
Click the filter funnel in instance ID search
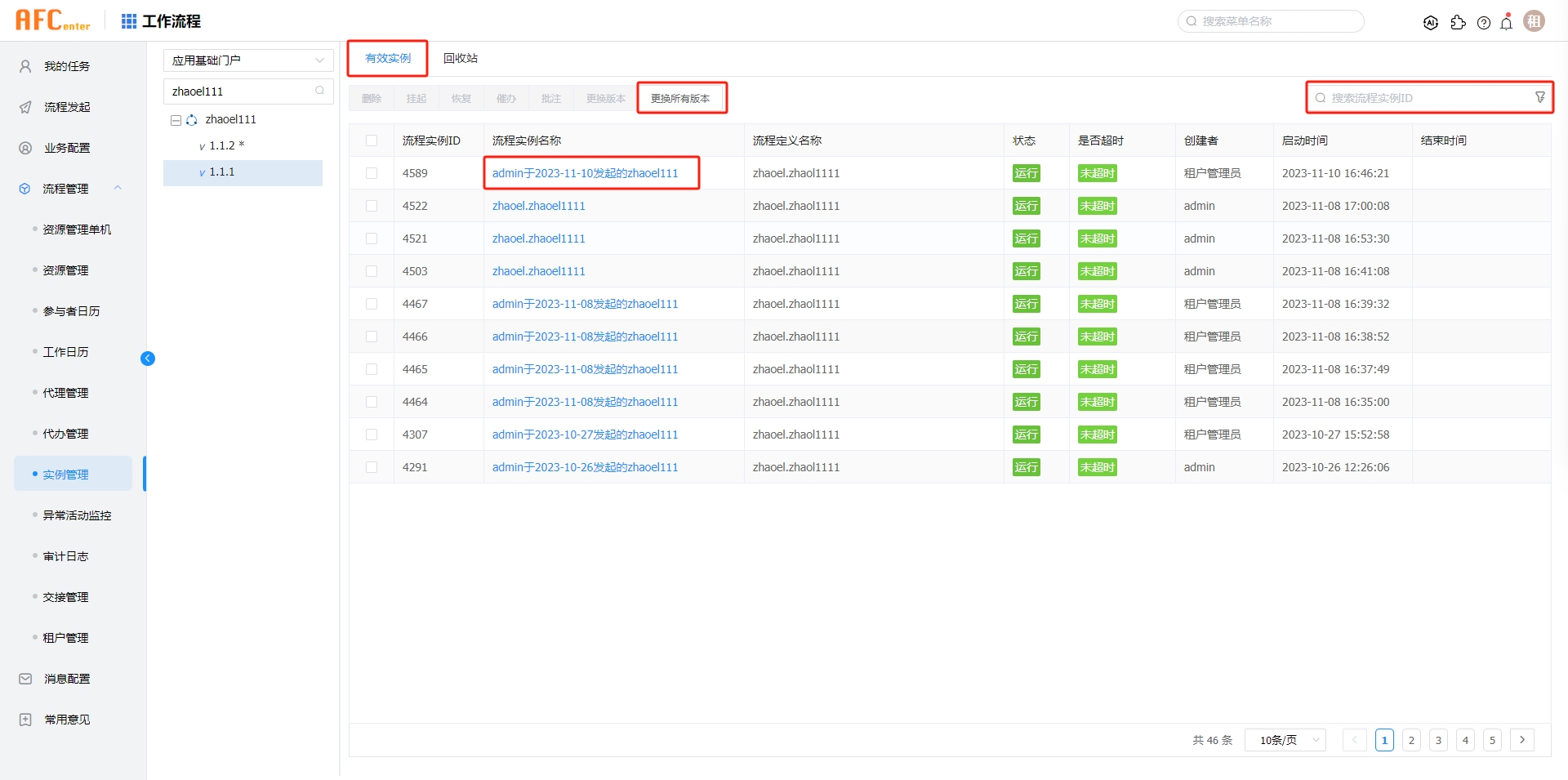[x=1540, y=97]
